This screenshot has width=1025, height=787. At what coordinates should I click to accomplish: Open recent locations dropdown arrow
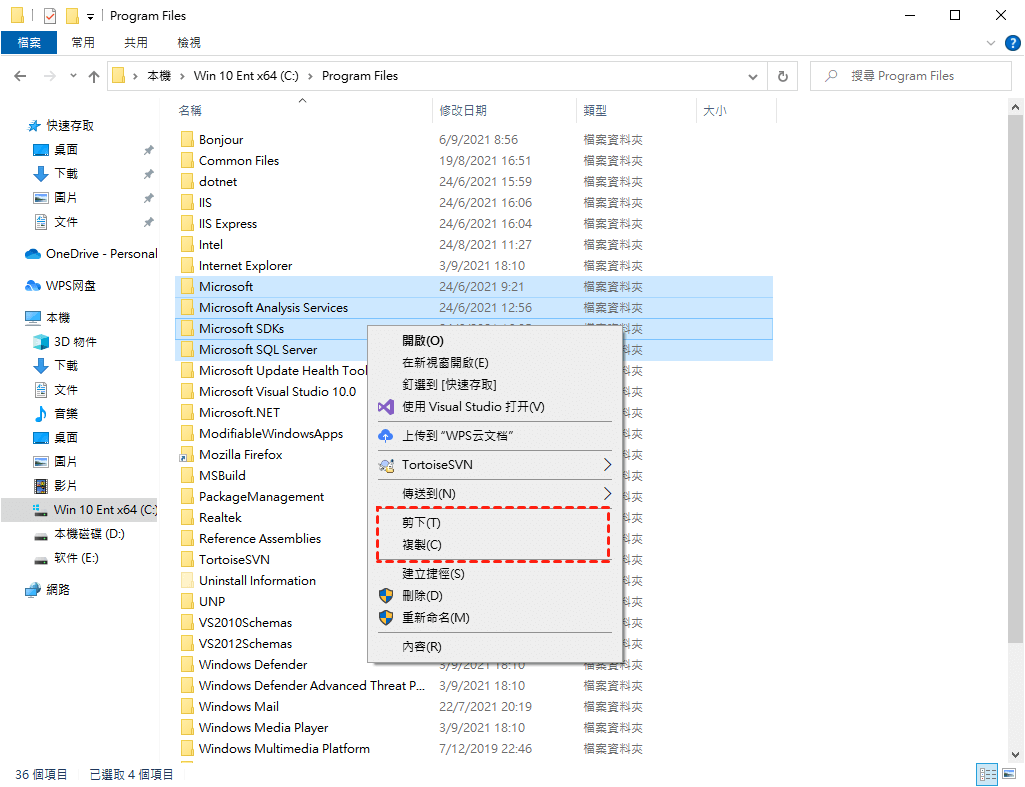coord(73,76)
